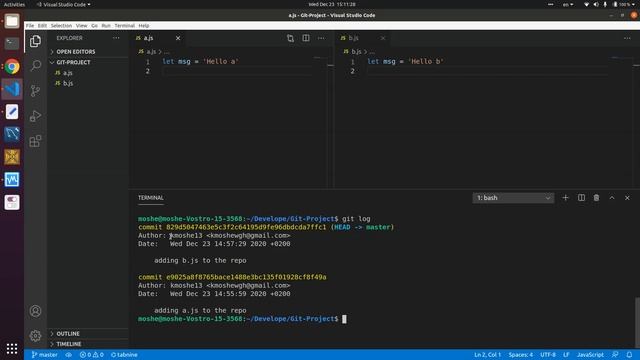Open the Run menu
Image resolution: width=640 pixels, height=360 pixels.
(106, 25)
